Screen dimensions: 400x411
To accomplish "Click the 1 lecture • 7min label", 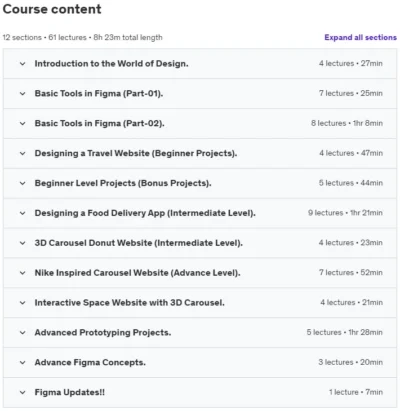I will tap(356, 392).
